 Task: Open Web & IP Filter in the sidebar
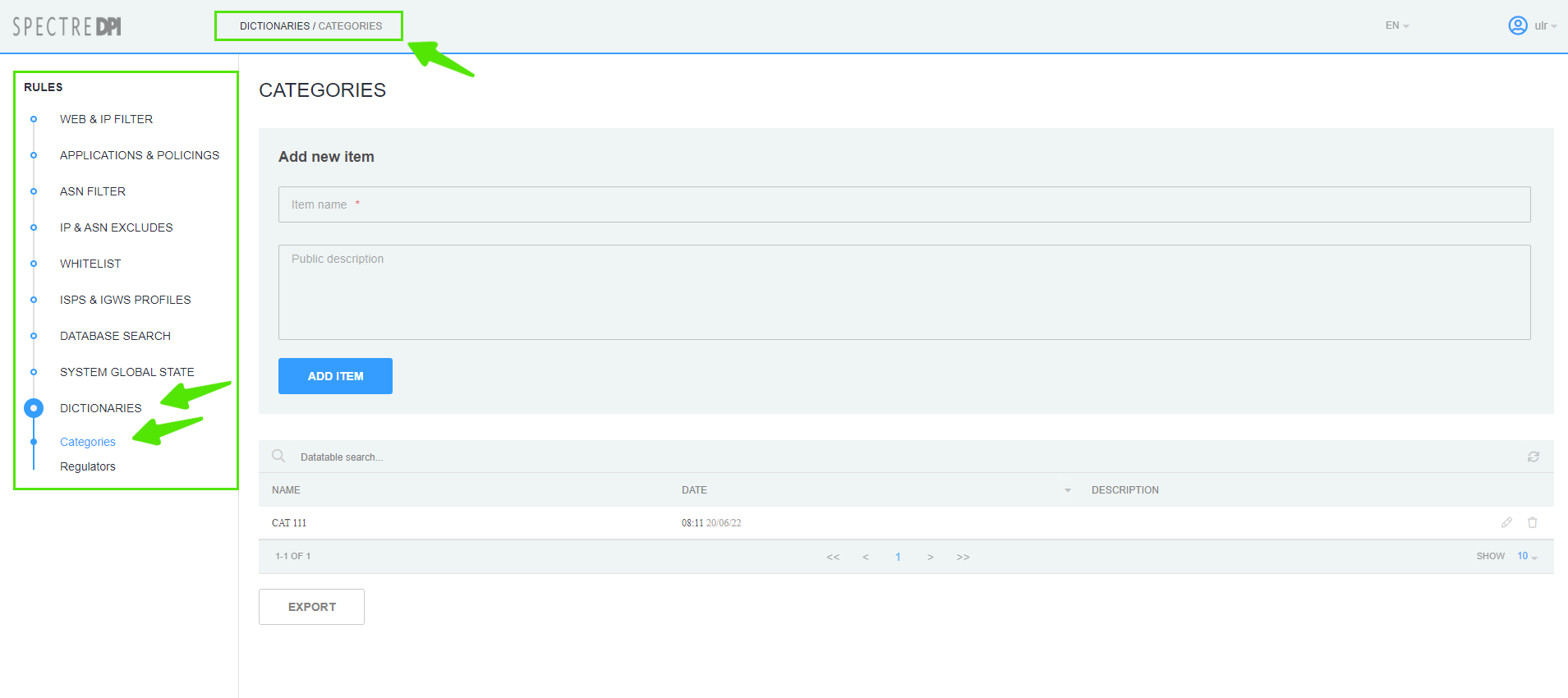pos(106,119)
